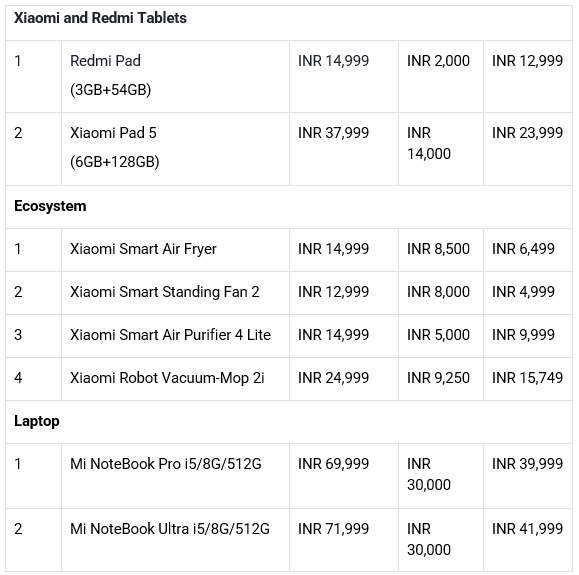The width and height of the screenshot is (579, 575).
Task: Select Xiaomi Smart Air Purifier 4 Lite
Action: (x=170, y=335)
